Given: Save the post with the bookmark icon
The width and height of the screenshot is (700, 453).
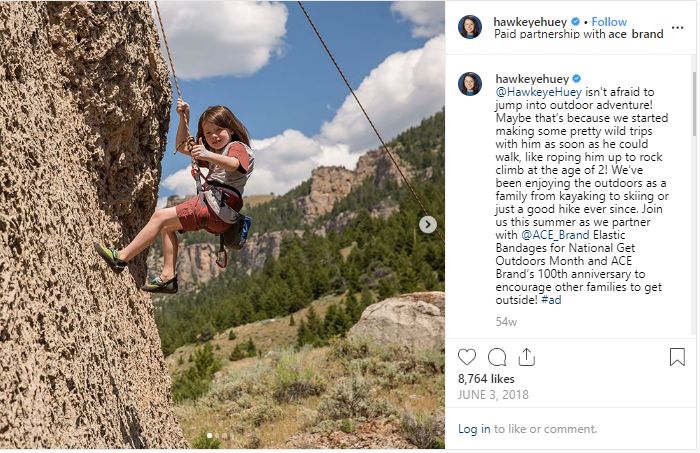Looking at the screenshot, I should pyautogui.click(x=677, y=357).
